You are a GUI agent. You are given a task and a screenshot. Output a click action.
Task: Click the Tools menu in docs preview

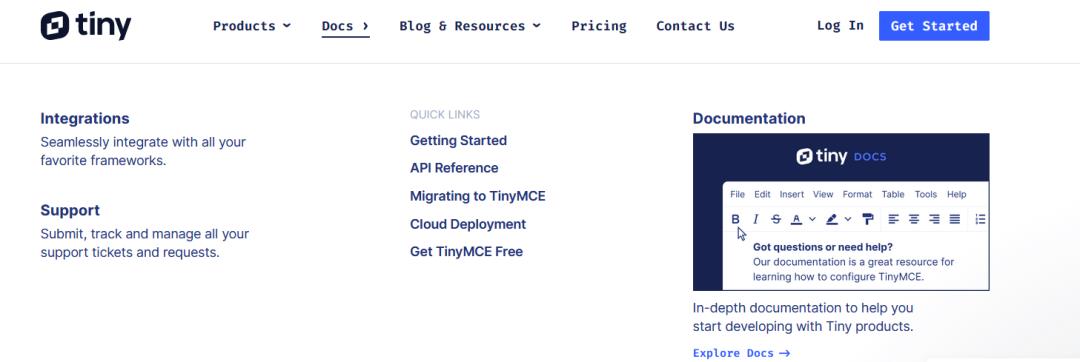pos(926,195)
